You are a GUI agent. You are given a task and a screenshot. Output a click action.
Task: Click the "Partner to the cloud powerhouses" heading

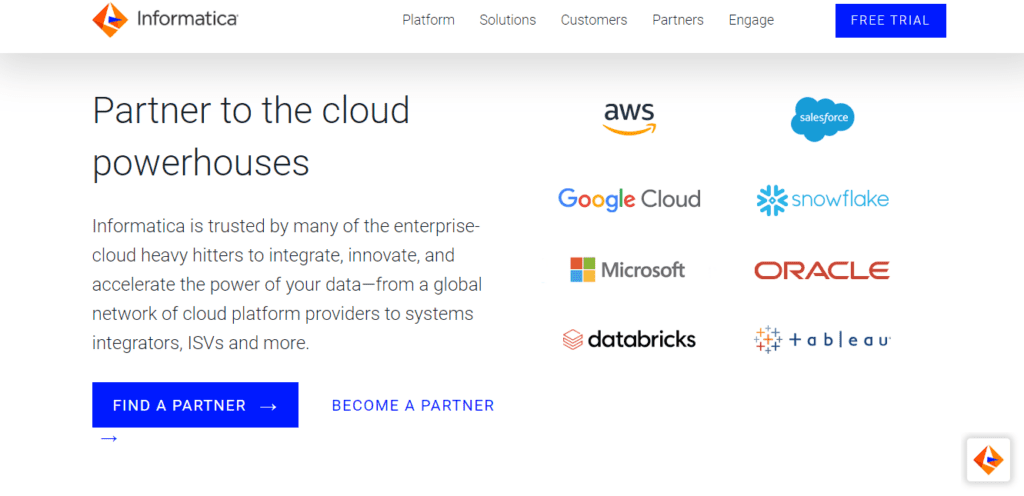coord(251,136)
